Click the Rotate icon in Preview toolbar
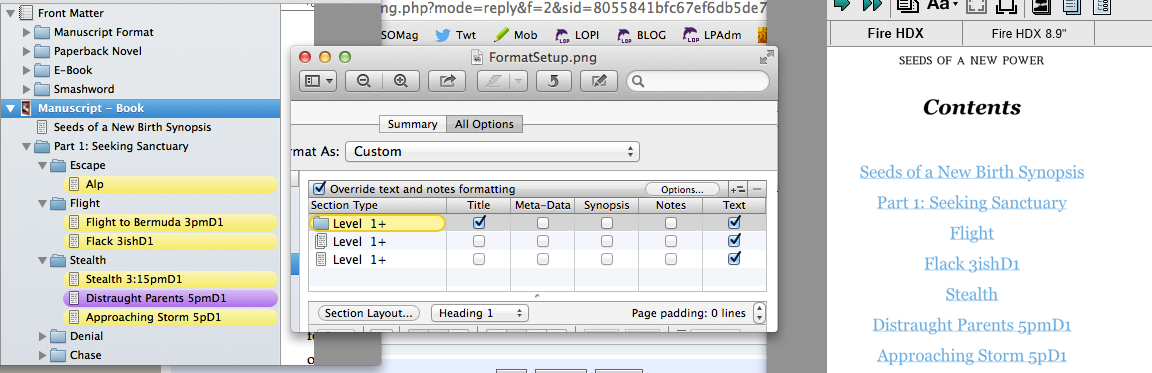Screen dimensions: 1152x373 pyautogui.click(x=554, y=82)
